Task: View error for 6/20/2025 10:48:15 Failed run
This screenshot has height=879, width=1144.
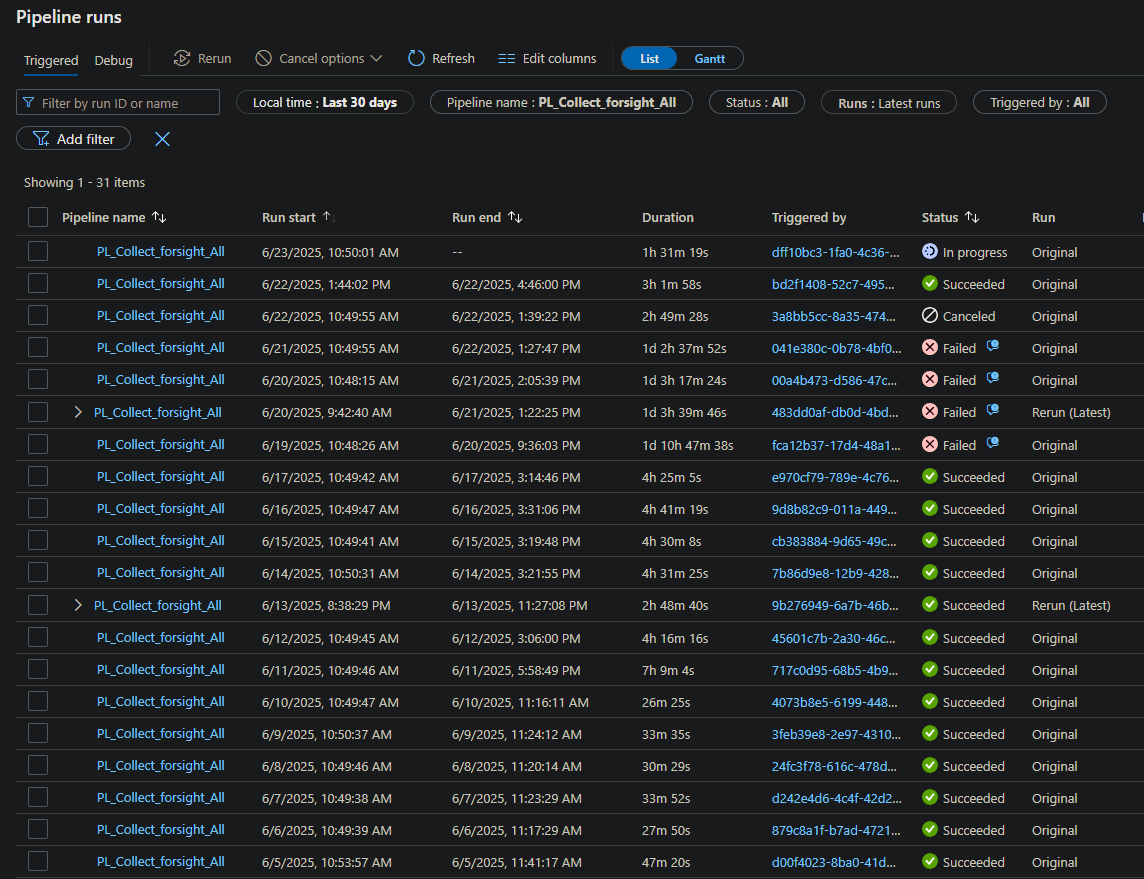Action: pos(993,379)
